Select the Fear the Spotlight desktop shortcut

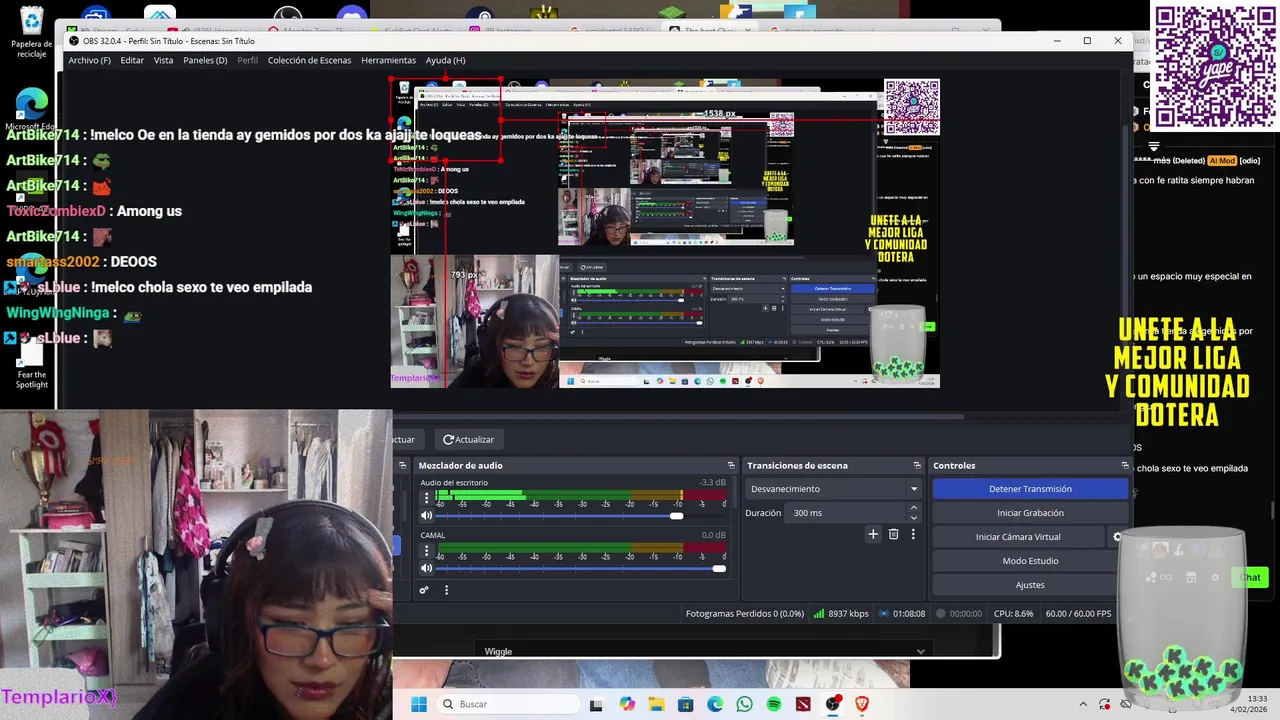[32, 365]
